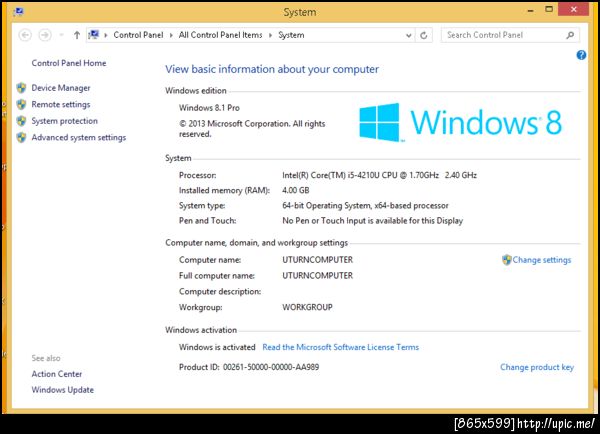
Task: Open Remote settings
Action: pyautogui.click(x=61, y=104)
